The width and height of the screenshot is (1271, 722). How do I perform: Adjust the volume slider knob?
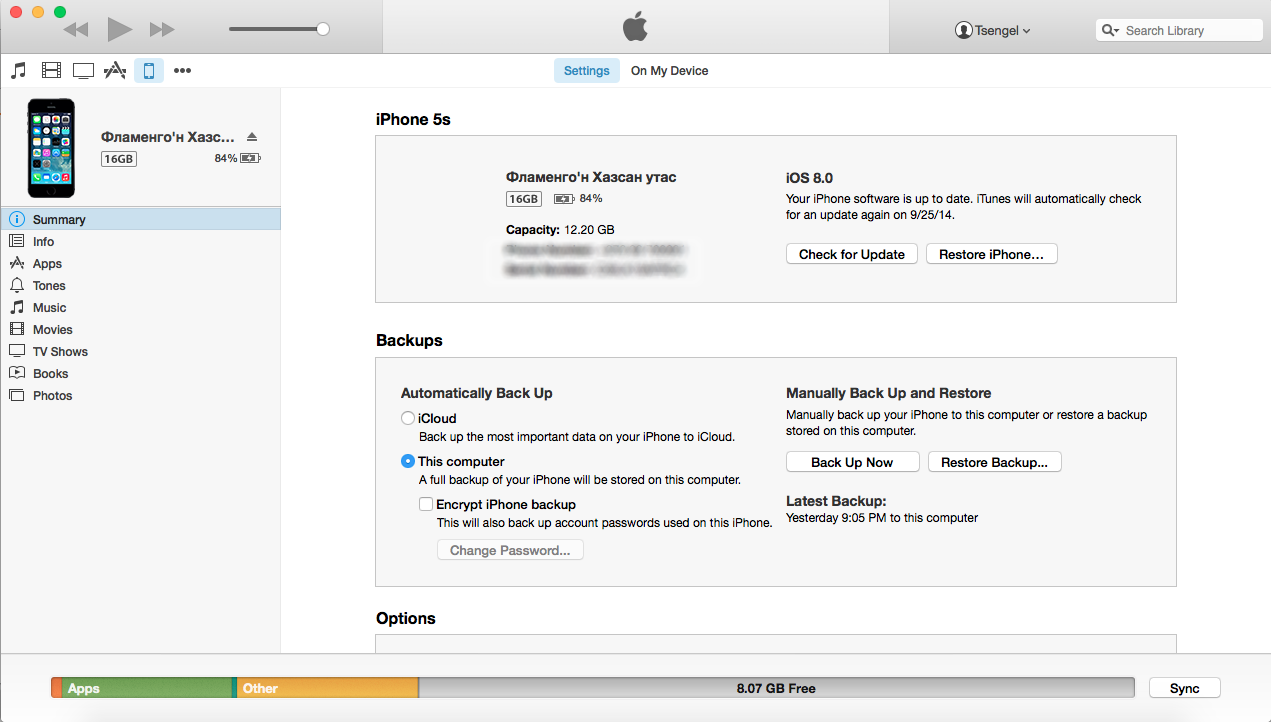(323, 29)
